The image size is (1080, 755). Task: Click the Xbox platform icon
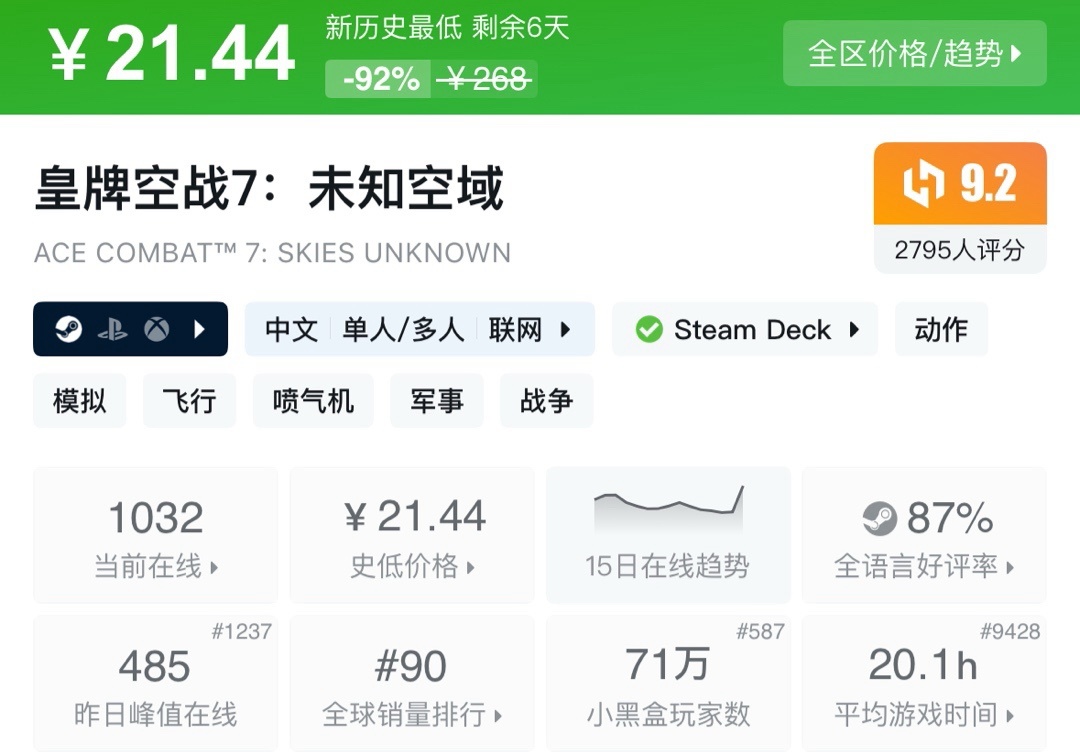[x=156, y=330]
